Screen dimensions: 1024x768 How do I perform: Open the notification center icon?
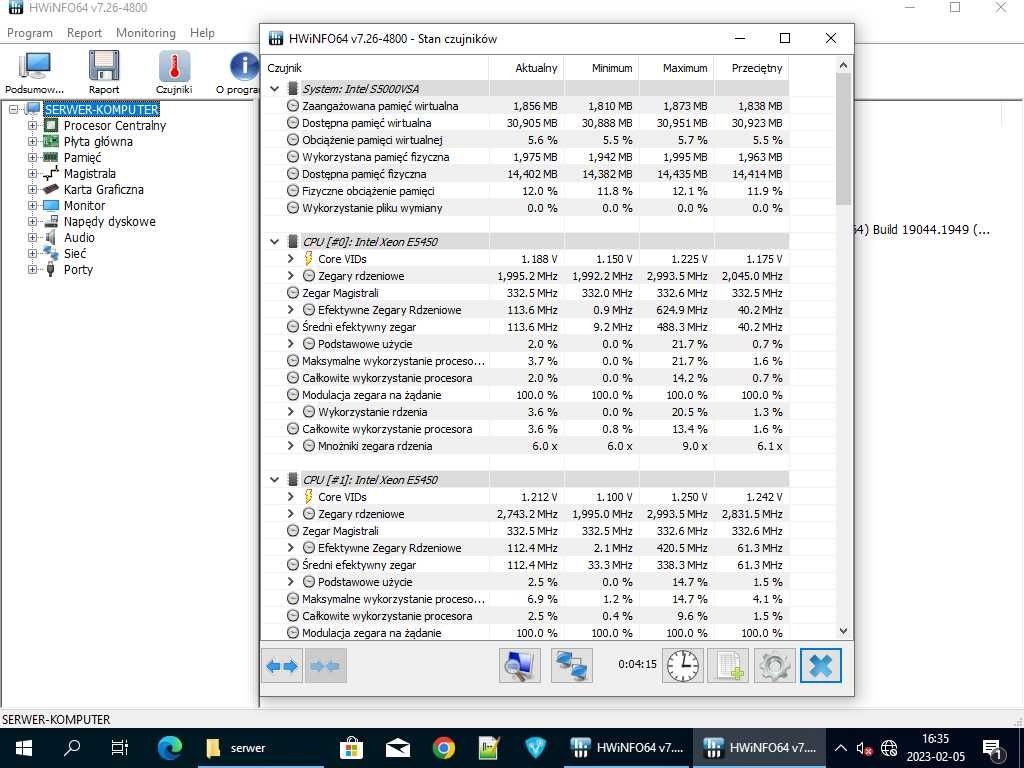coord(991,748)
